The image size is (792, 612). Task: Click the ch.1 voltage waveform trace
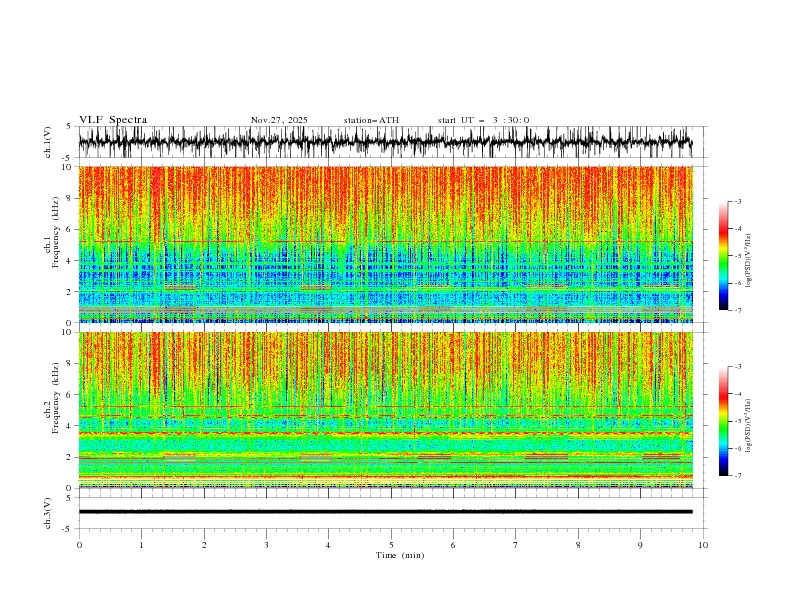pyautogui.click(x=385, y=142)
